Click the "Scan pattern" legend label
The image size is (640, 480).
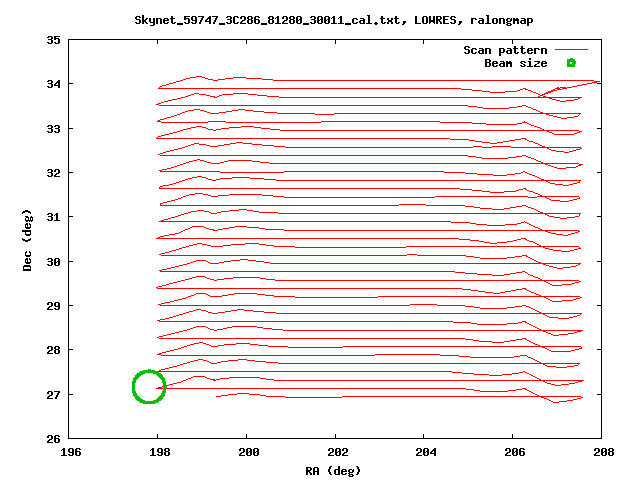(x=505, y=50)
